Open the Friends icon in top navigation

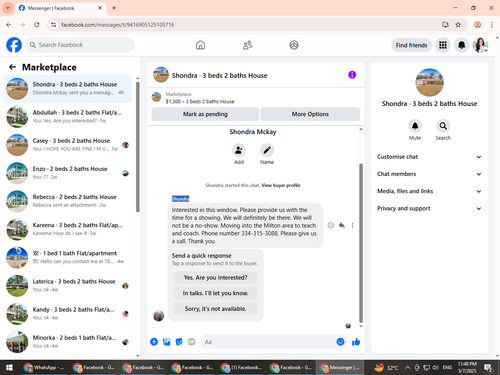(x=247, y=45)
